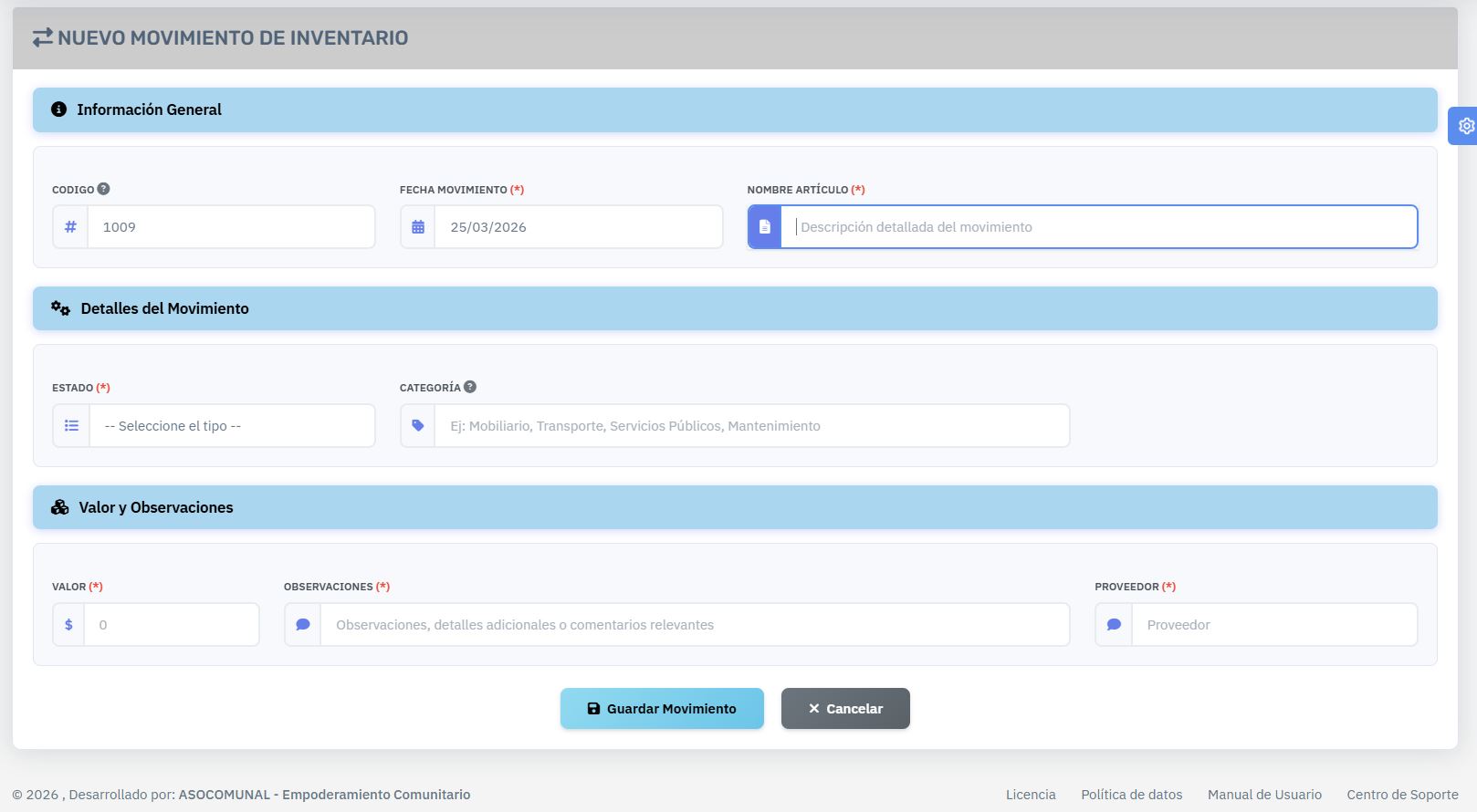
Task: Open the Licencia footer link
Action: tap(1031, 795)
